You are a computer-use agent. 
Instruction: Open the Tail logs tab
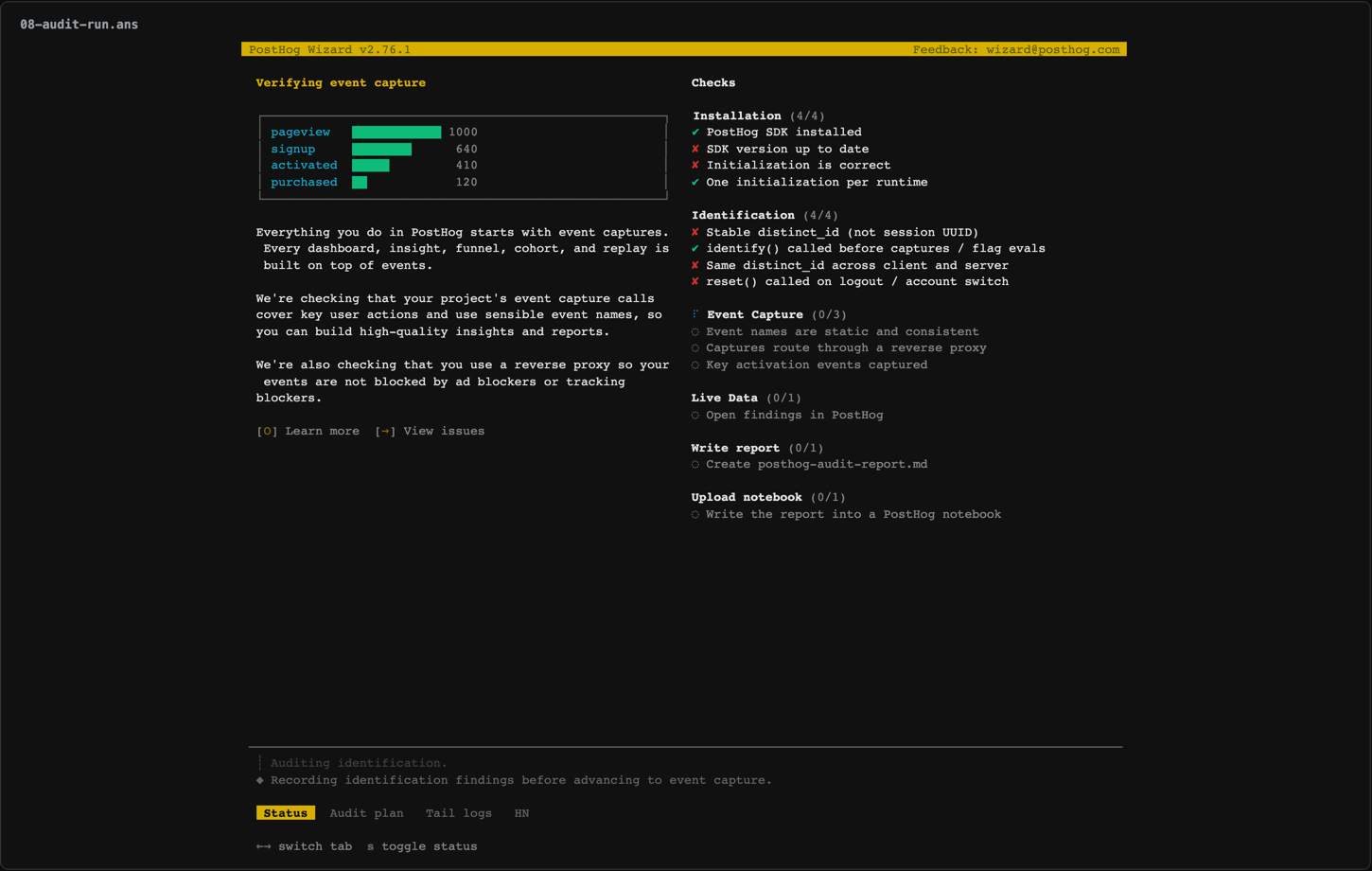[459, 813]
